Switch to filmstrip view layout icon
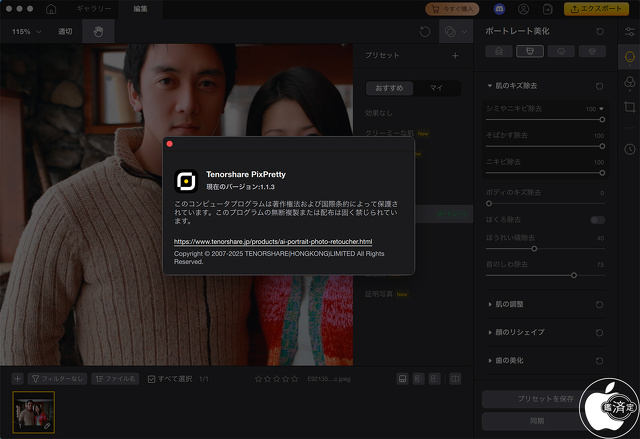Screen dimensions: 640x439 pyautogui.click(x=402, y=379)
